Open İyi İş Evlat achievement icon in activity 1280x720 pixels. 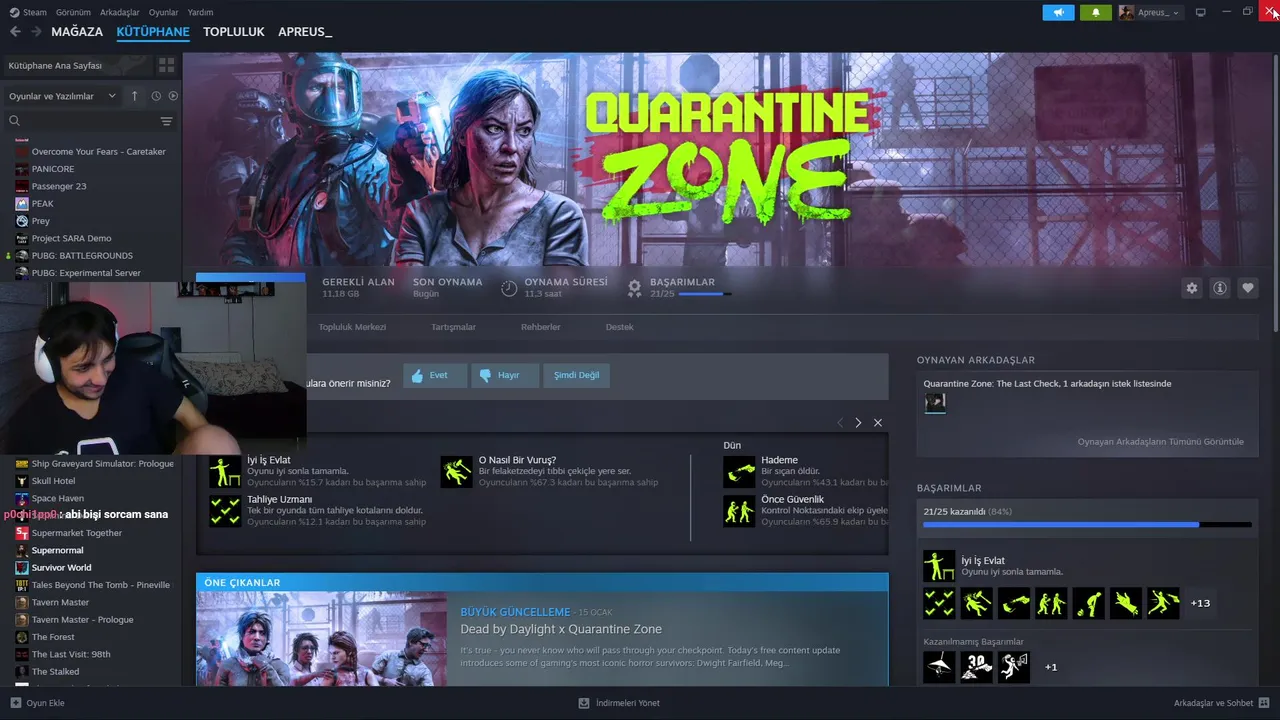click(225, 471)
